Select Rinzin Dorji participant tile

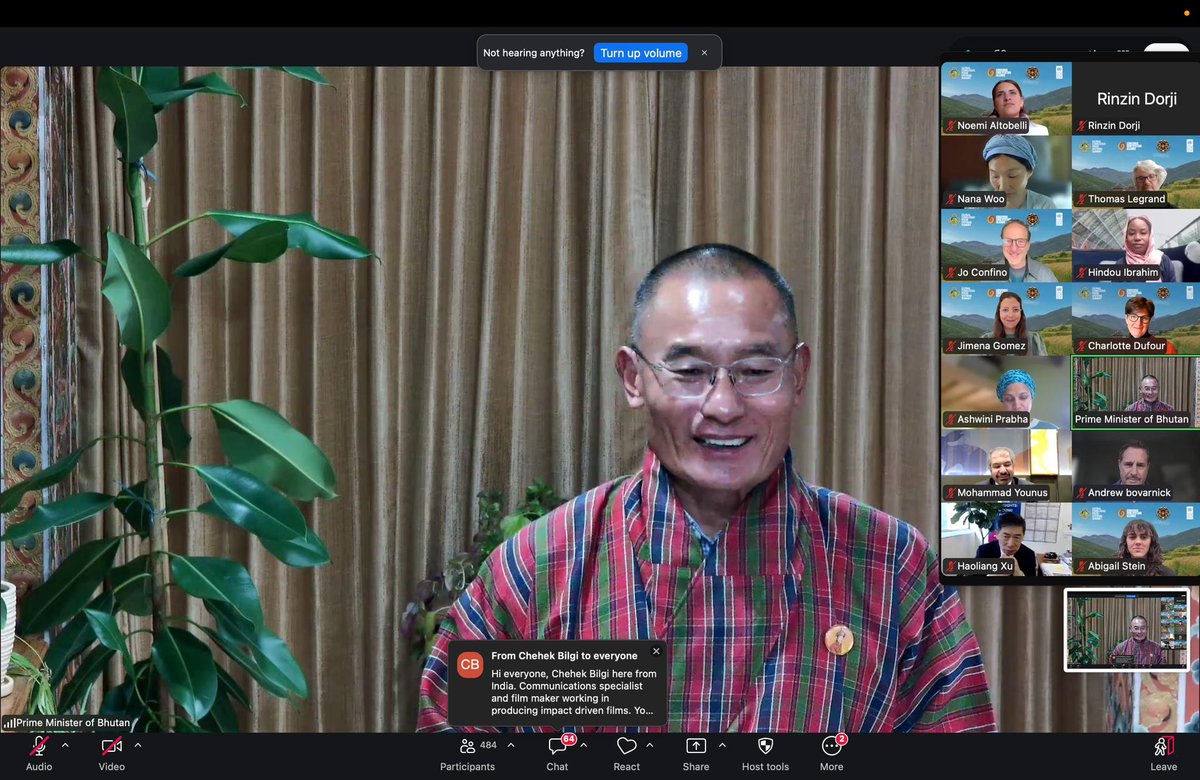(x=1136, y=98)
